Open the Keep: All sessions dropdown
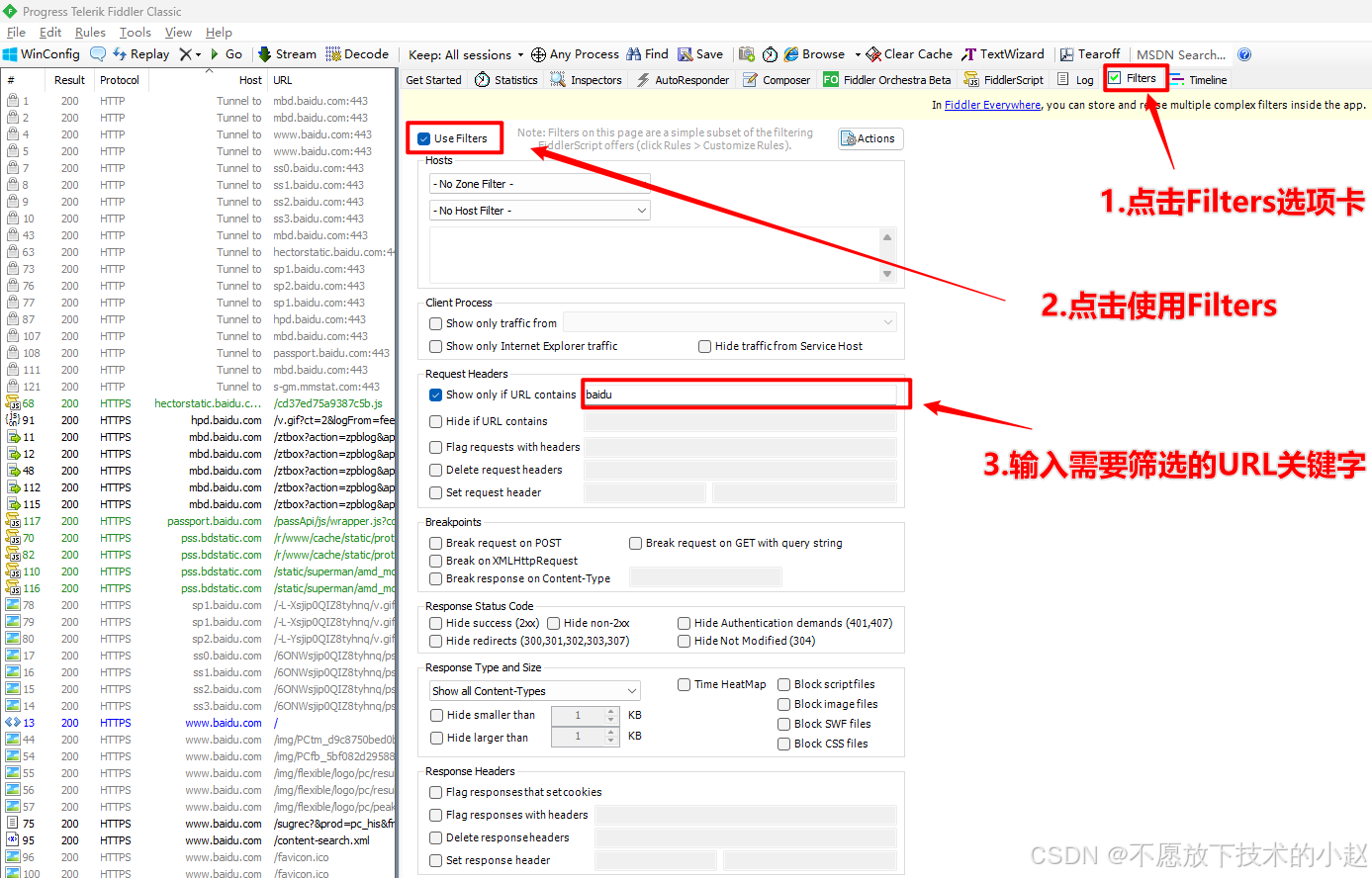Screen dimensions: 1372x878 point(466,54)
